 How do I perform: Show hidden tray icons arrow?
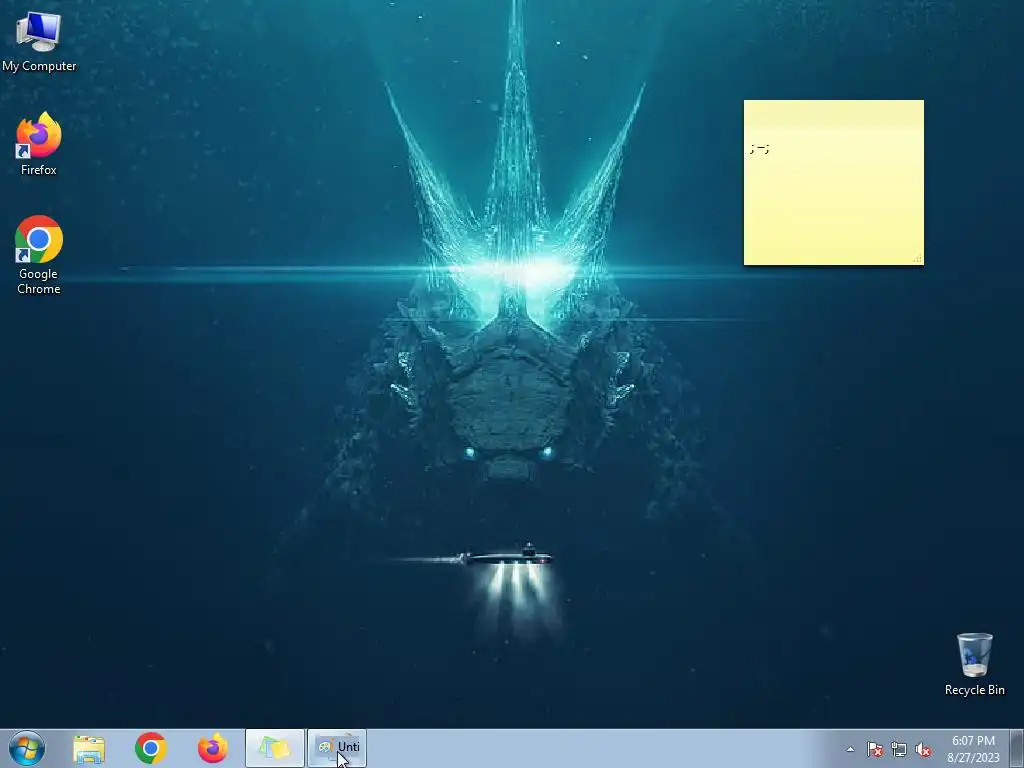tap(850, 749)
